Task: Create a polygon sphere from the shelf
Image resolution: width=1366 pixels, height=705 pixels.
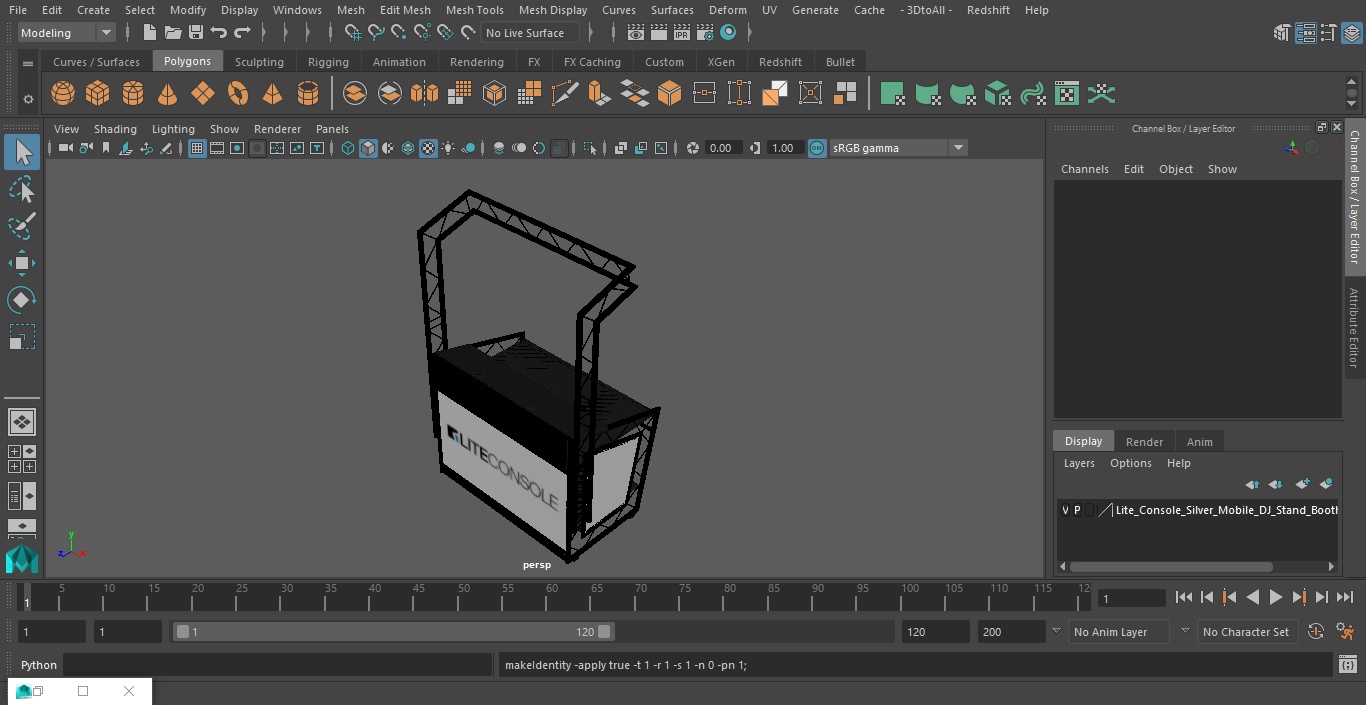Action: click(x=63, y=94)
